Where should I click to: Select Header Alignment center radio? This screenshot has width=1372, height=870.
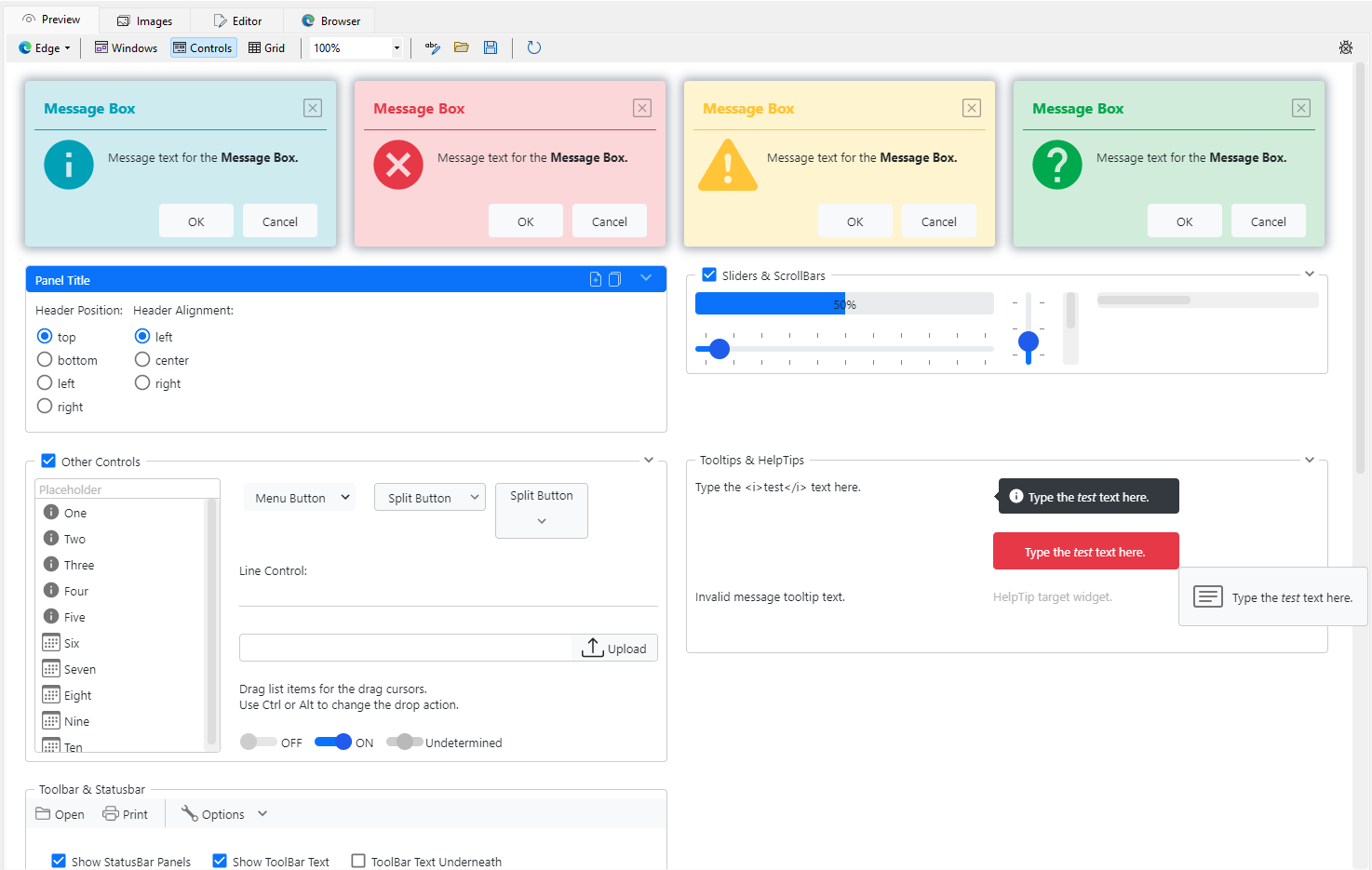pos(142,359)
